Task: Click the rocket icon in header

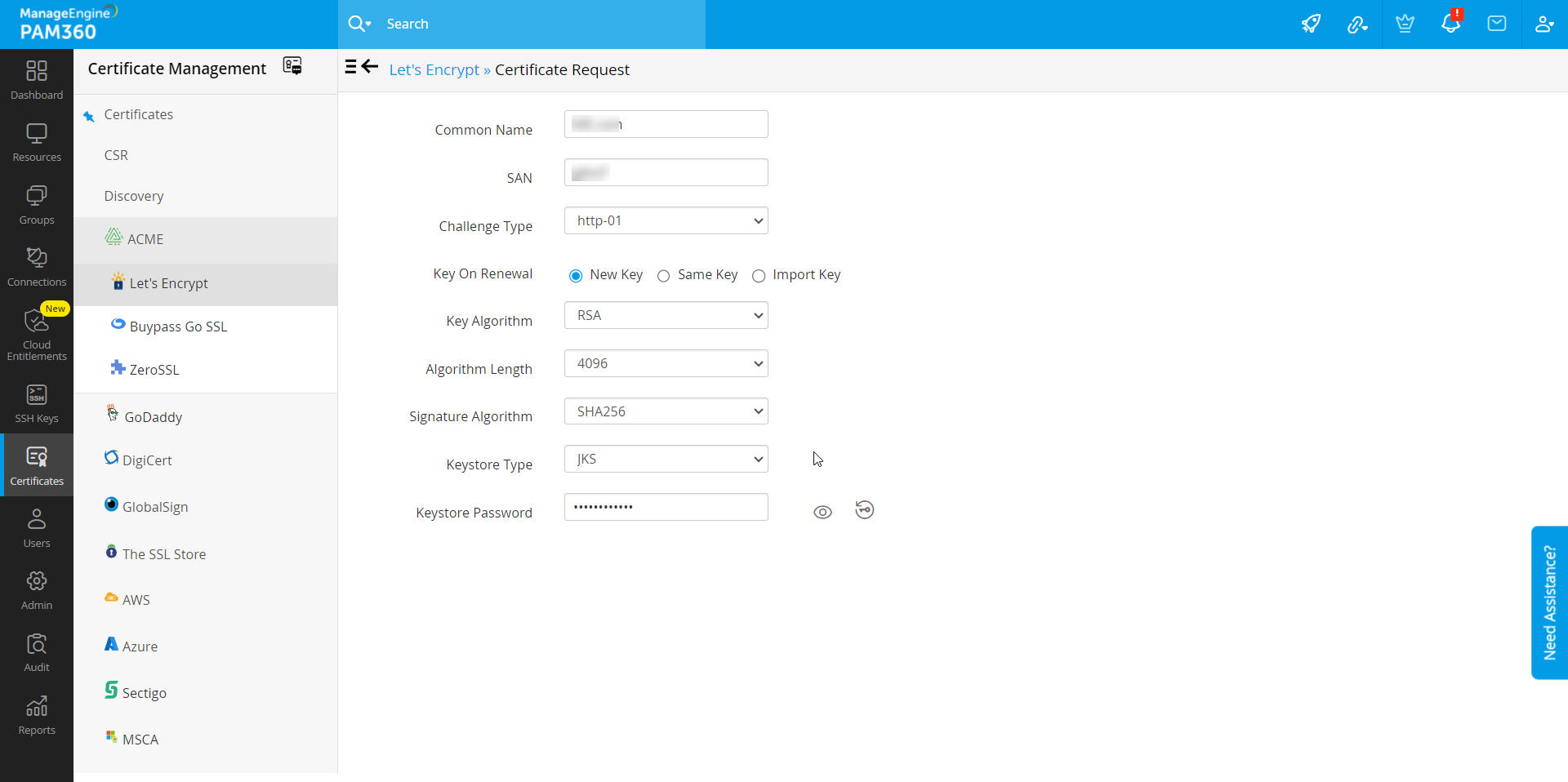Action: [x=1311, y=24]
